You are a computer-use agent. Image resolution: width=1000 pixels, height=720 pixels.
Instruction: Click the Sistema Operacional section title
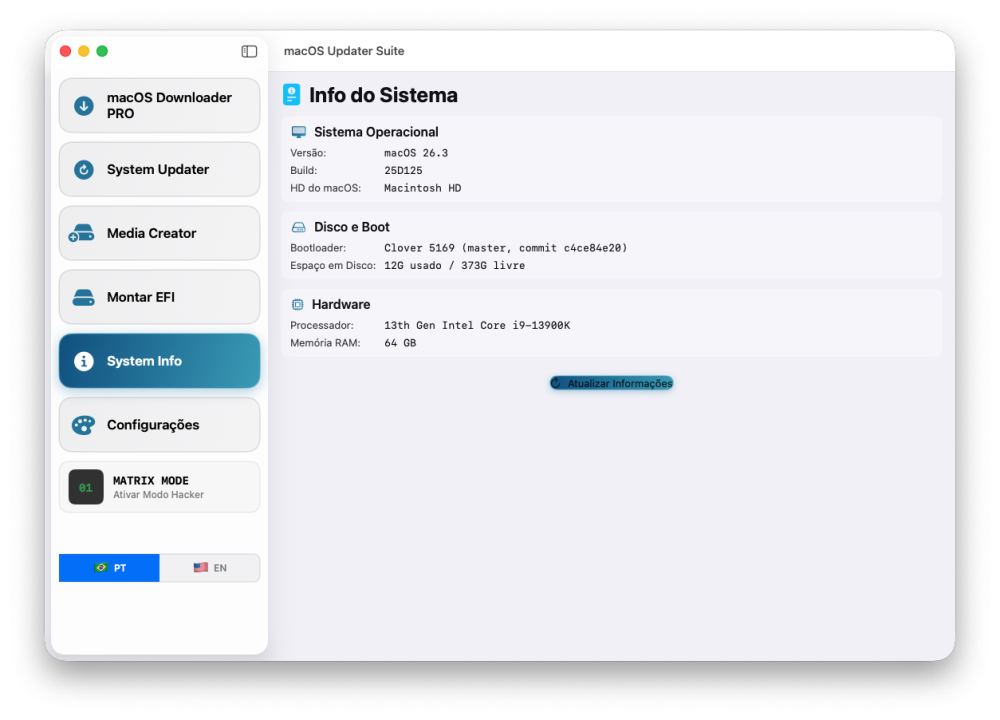click(376, 132)
